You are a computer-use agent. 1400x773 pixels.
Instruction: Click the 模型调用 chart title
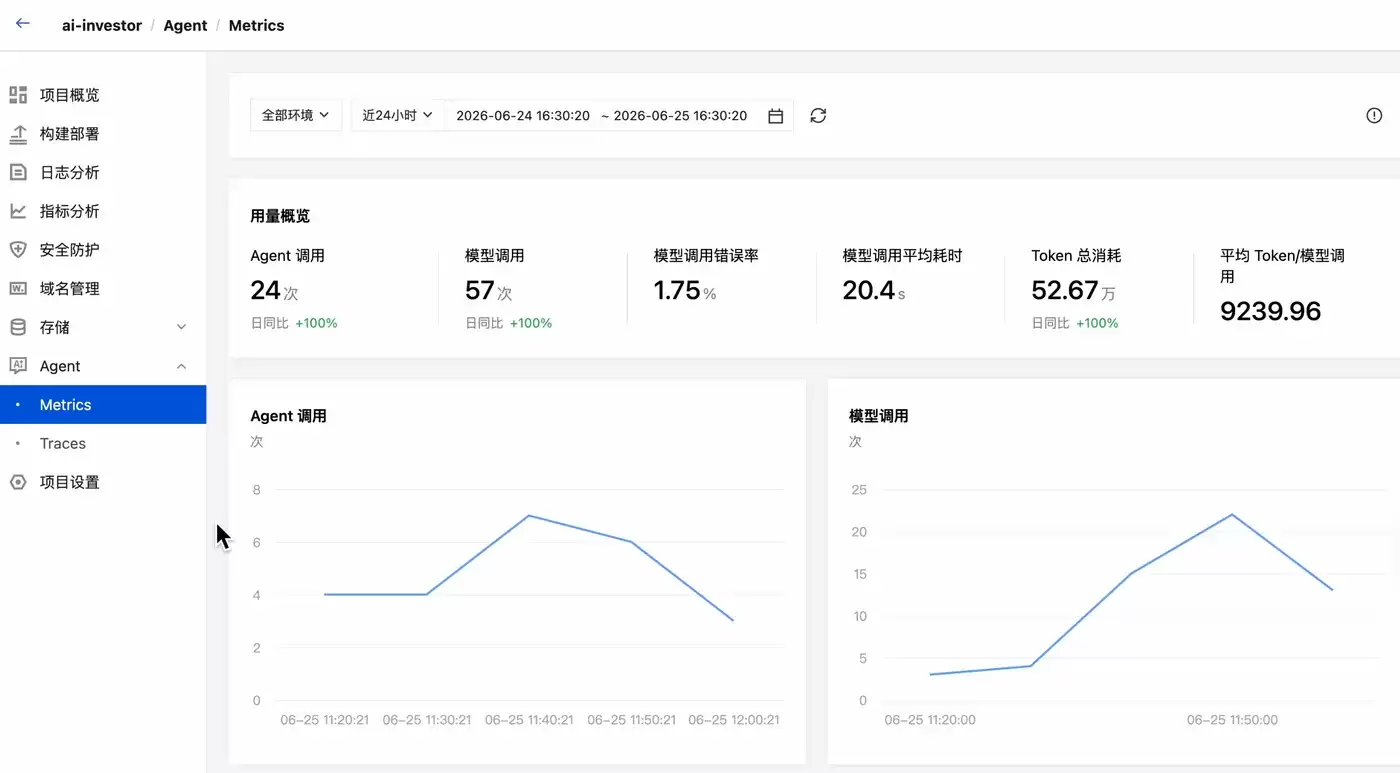point(879,416)
